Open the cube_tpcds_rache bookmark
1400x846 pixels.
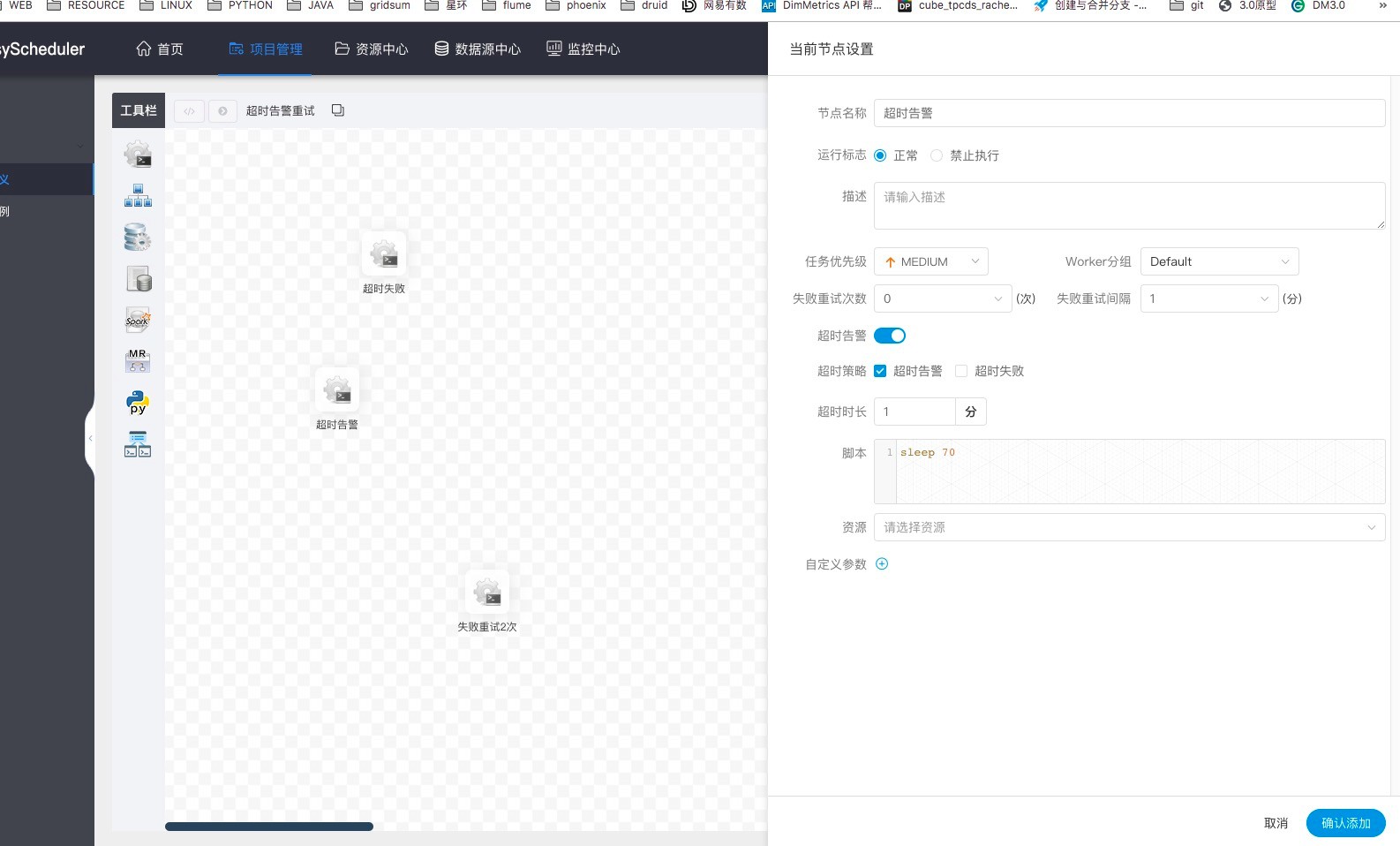point(958,5)
